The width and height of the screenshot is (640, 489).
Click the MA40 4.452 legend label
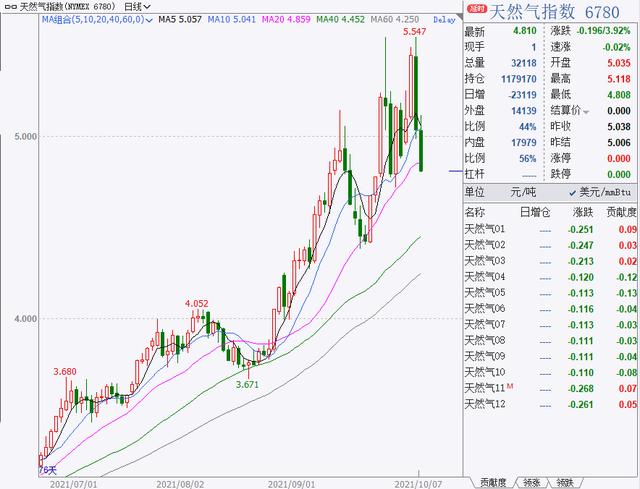point(340,19)
